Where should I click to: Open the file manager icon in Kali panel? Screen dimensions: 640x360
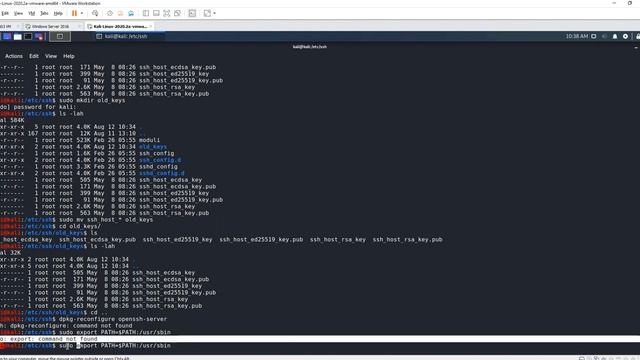click(18, 36)
